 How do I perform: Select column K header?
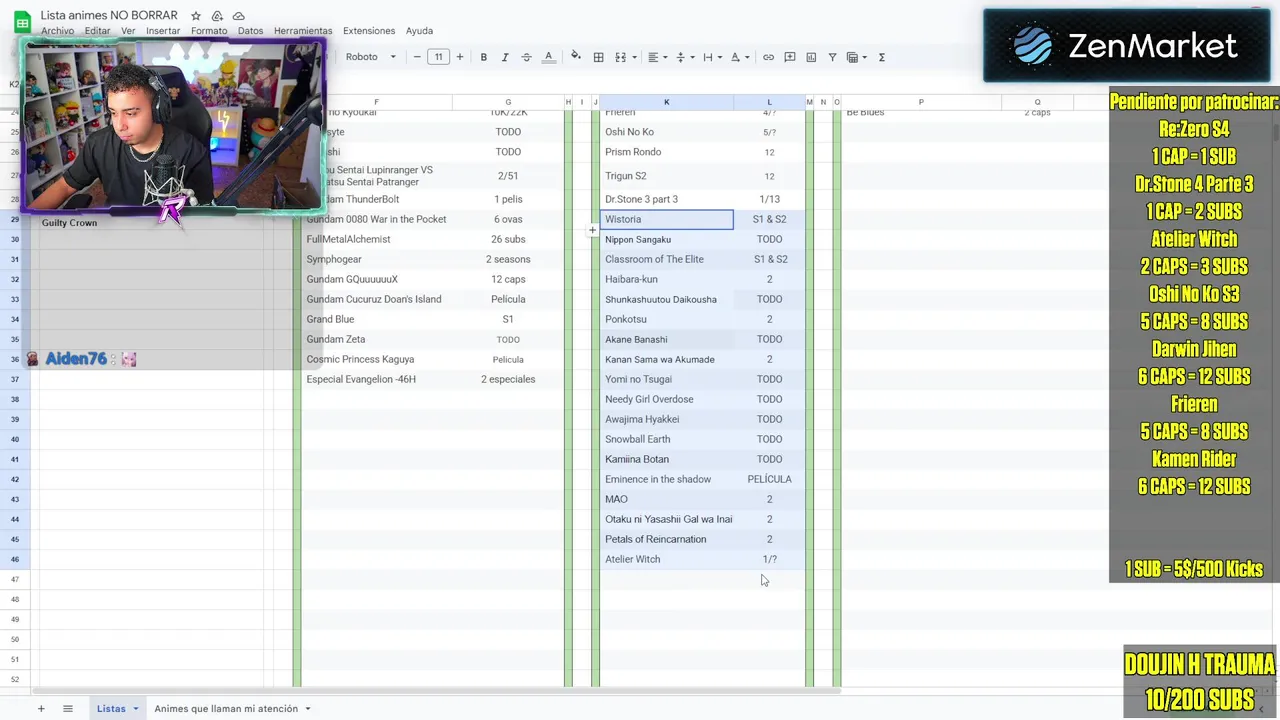tap(666, 102)
